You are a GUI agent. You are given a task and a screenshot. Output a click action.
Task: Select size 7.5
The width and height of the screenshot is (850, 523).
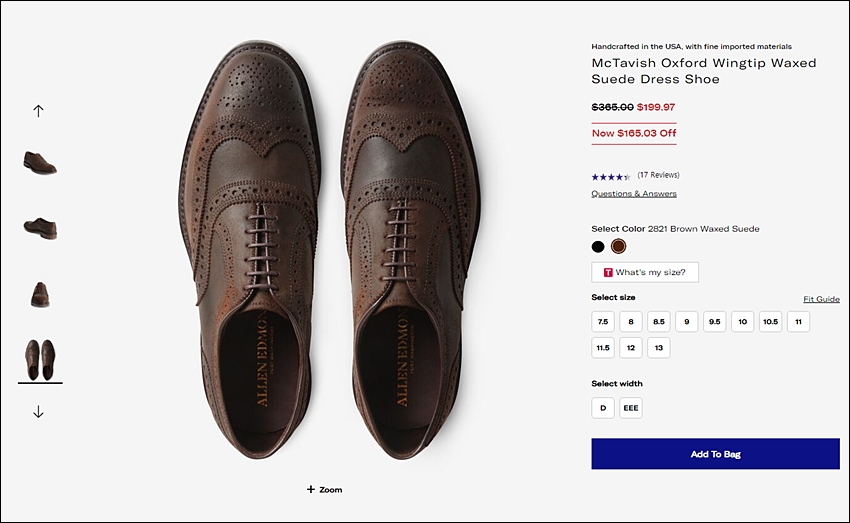603,321
